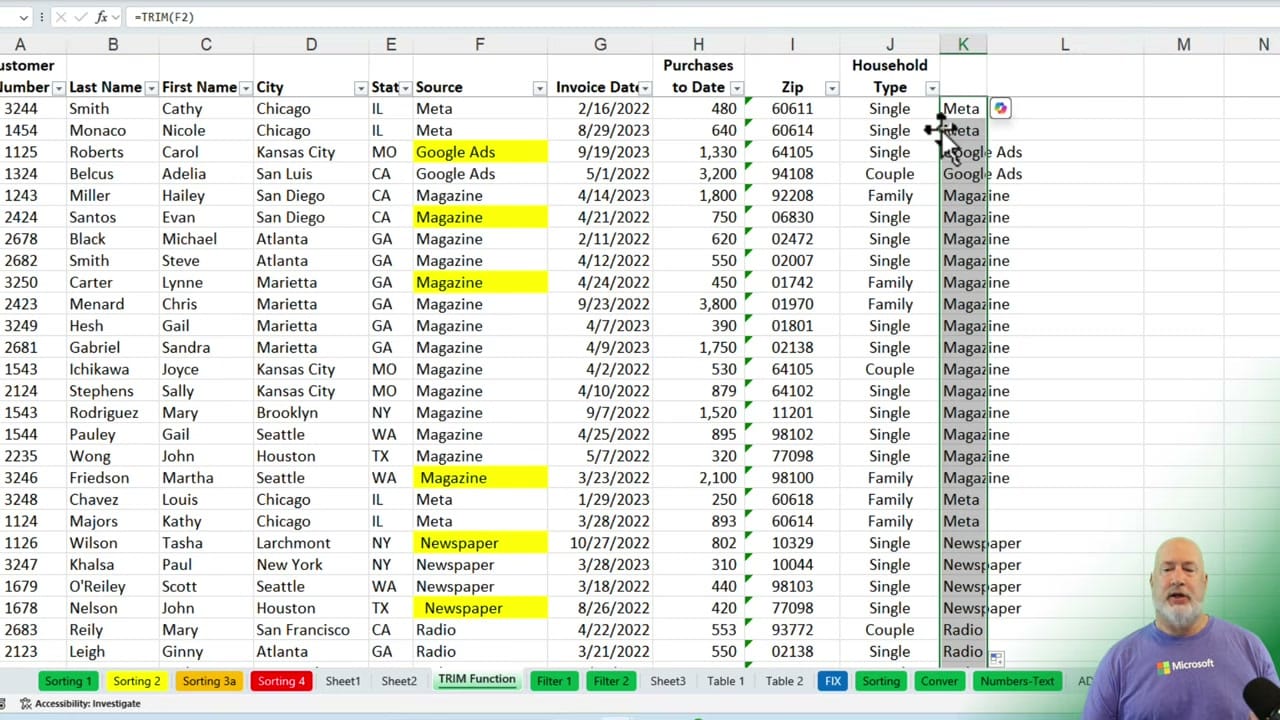
Task: Open the Name Box dropdown arrow
Action: [x=23, y=16]
